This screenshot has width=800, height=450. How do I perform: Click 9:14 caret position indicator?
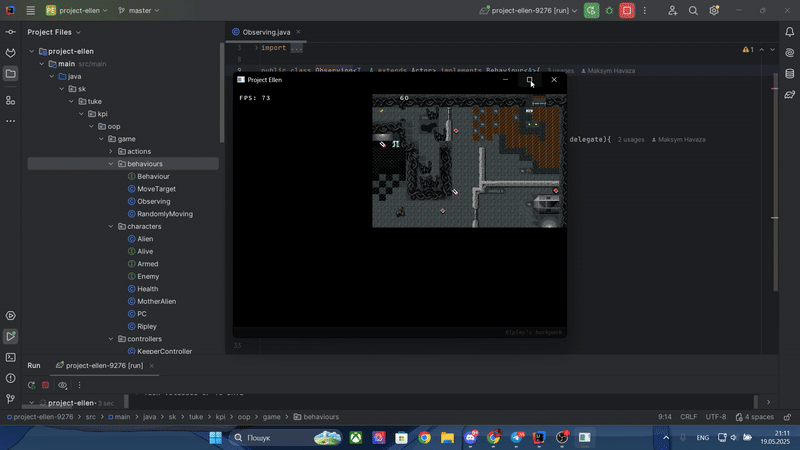[x=665, y=417]
